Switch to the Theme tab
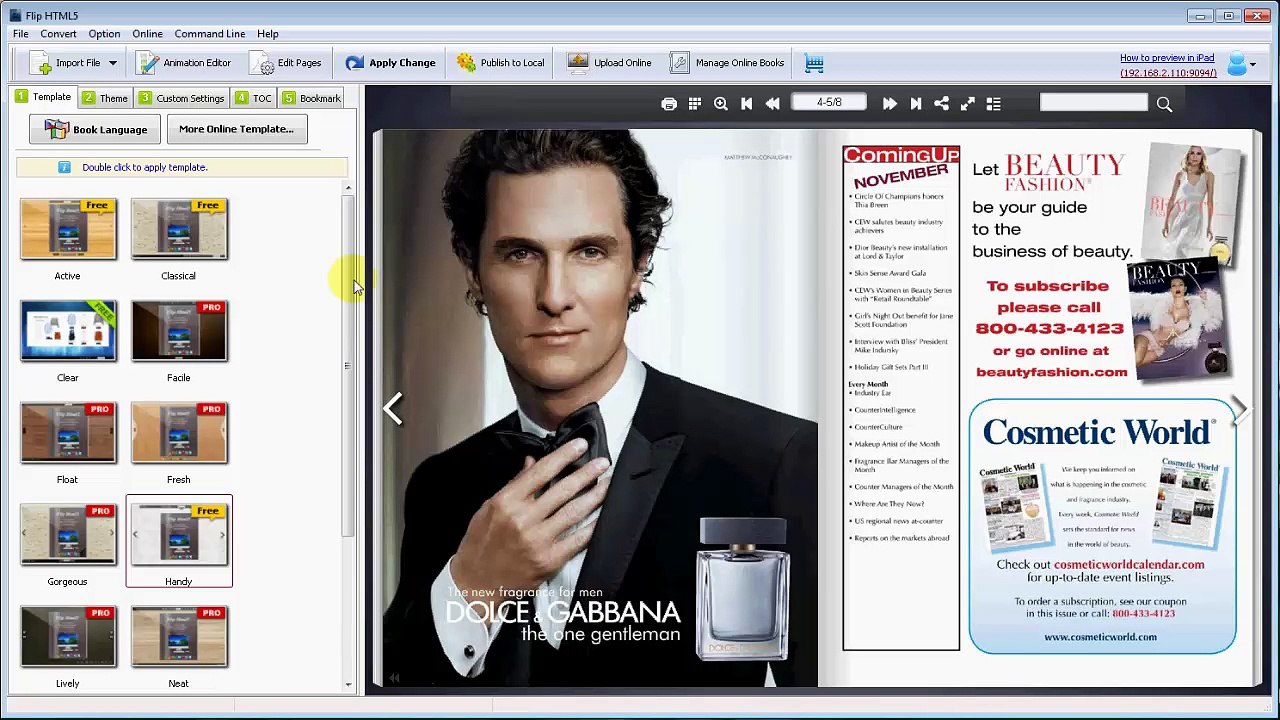This screenshot has width=1280, height=720. 105,98
